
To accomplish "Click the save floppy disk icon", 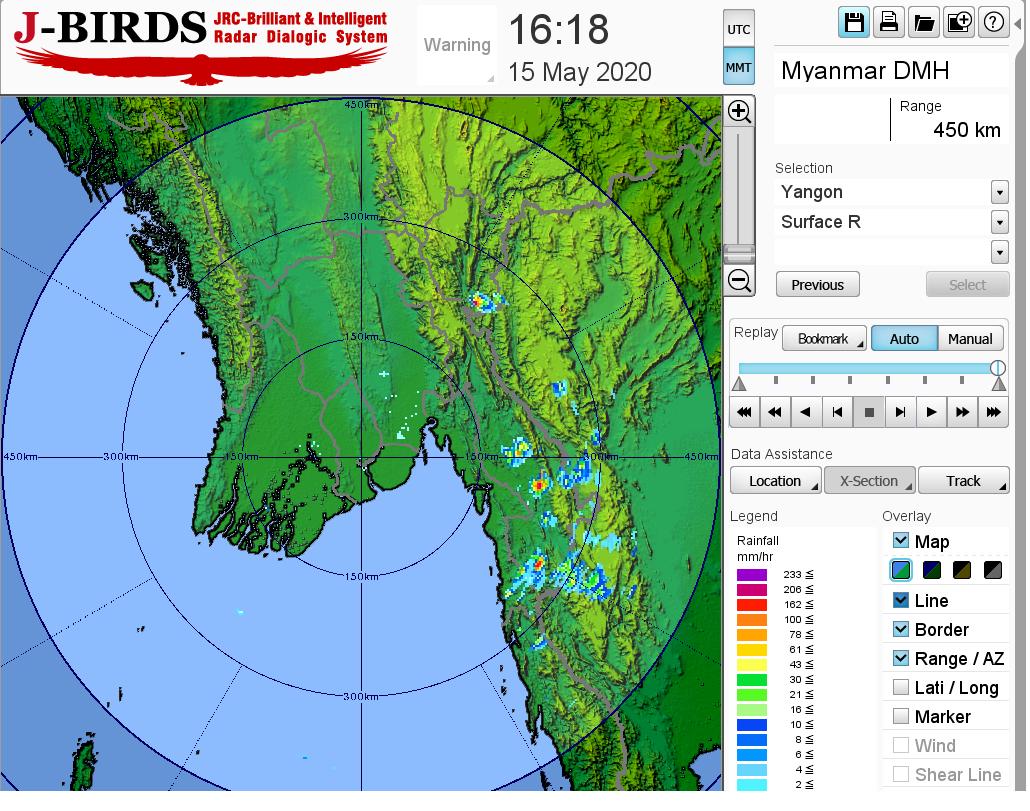I will pyautogui.click(x=854, y=22).
